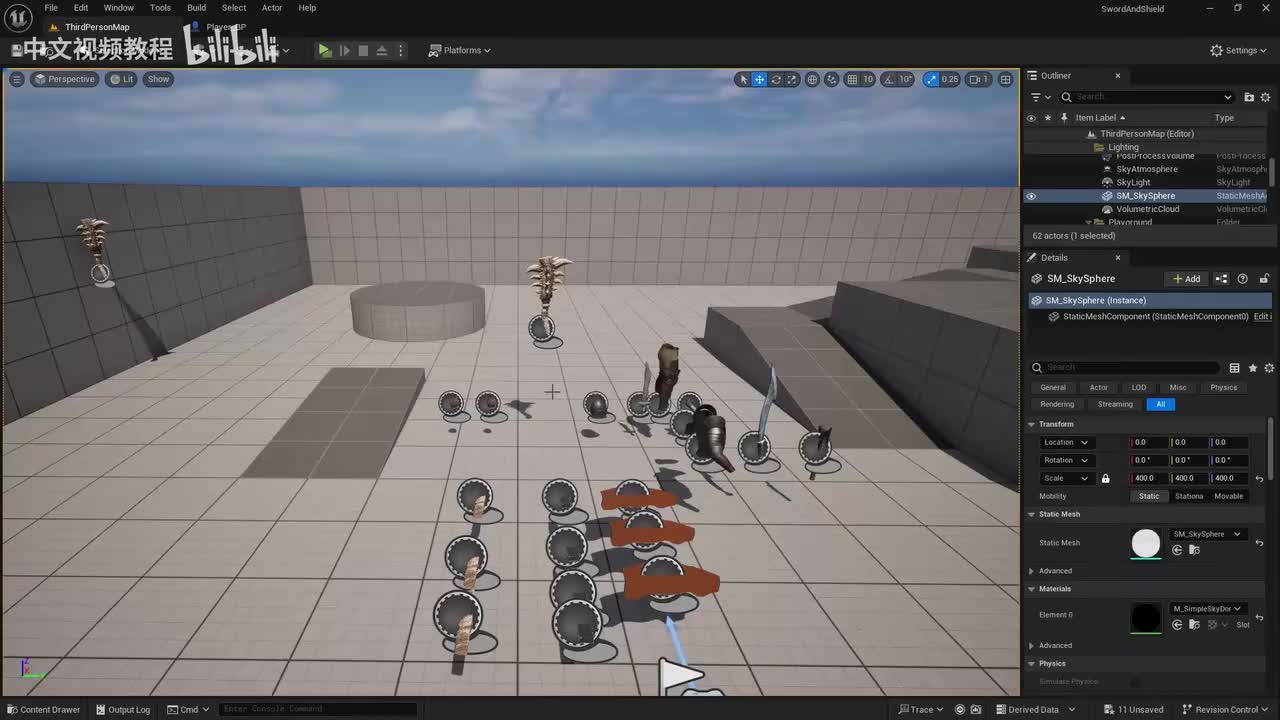This screenshot has height=720, width=1280.
Task: Open the rotation snap value 10° menu
Action: click(x=906, y=79)
